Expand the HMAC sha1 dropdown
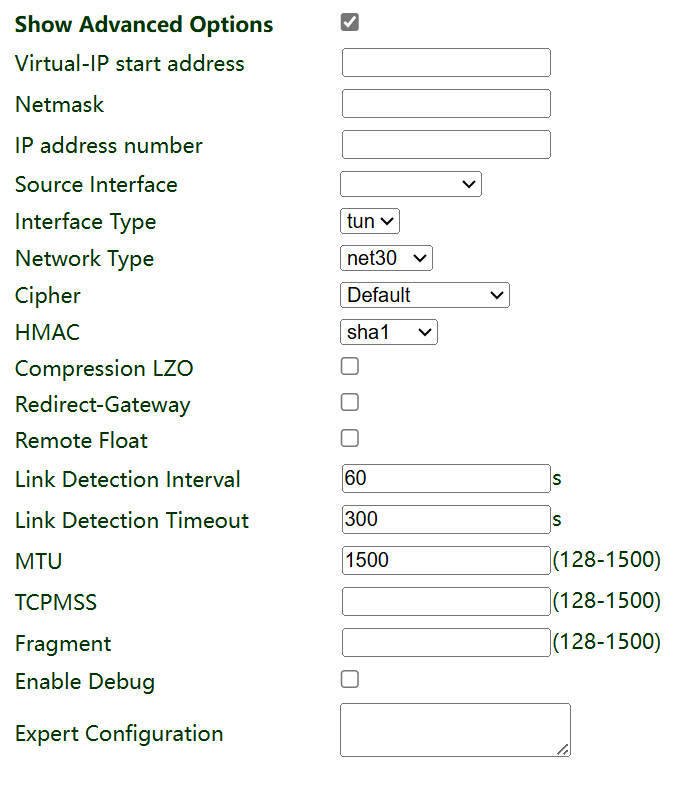 389,332
